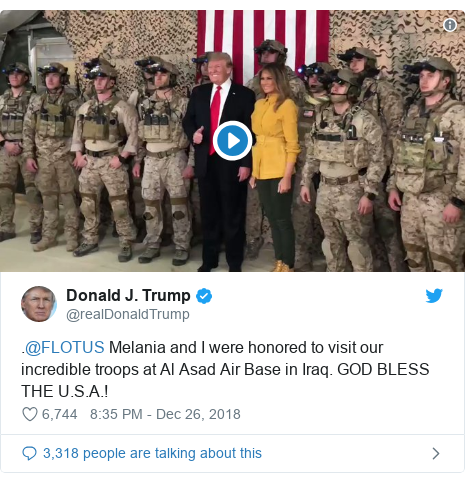Click the Twitter bird logo
The width and height of the screenshot is (465, 483).
tap(434, 296)
